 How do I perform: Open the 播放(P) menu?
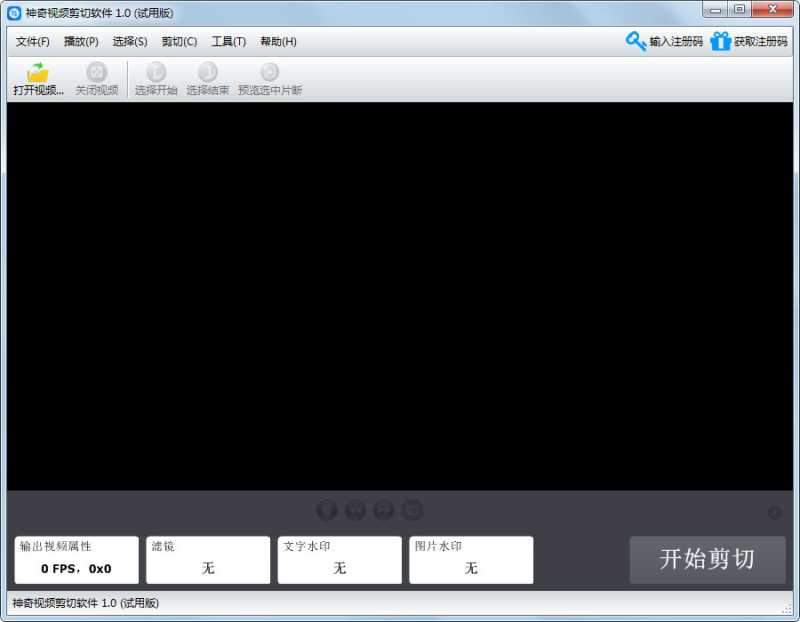[x=81, y=42]
